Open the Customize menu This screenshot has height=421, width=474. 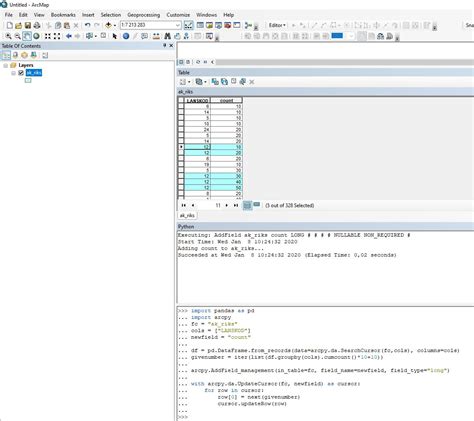click(x=178, y=15)
